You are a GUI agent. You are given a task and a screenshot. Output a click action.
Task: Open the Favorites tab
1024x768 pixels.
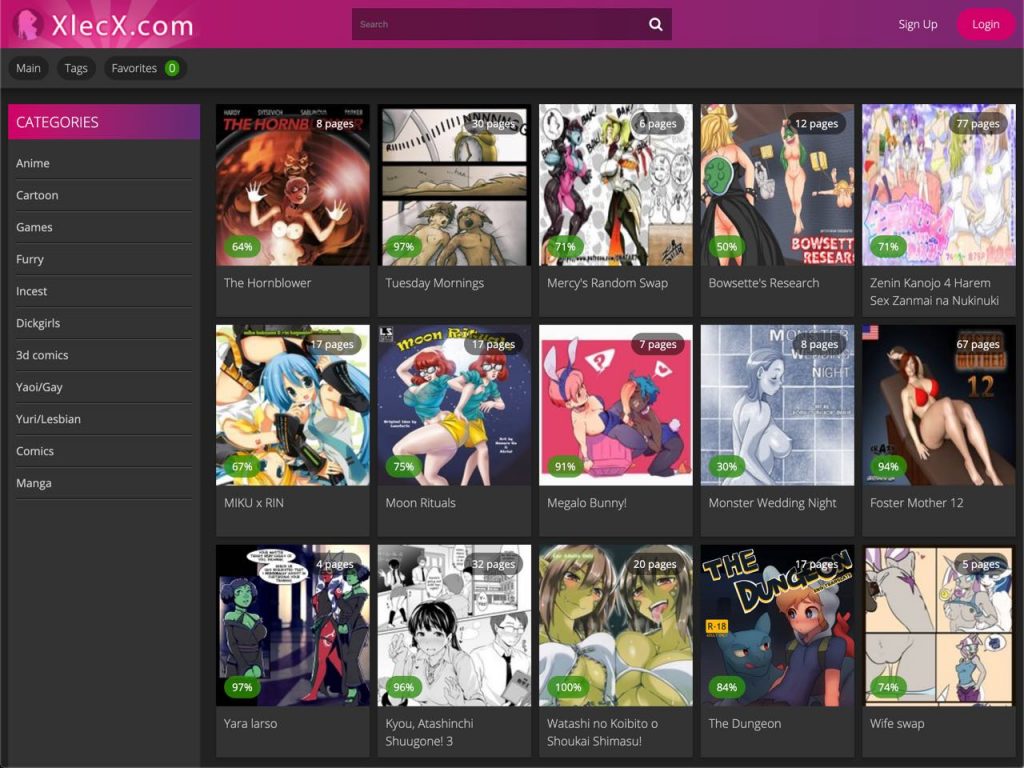coord(145,68)
